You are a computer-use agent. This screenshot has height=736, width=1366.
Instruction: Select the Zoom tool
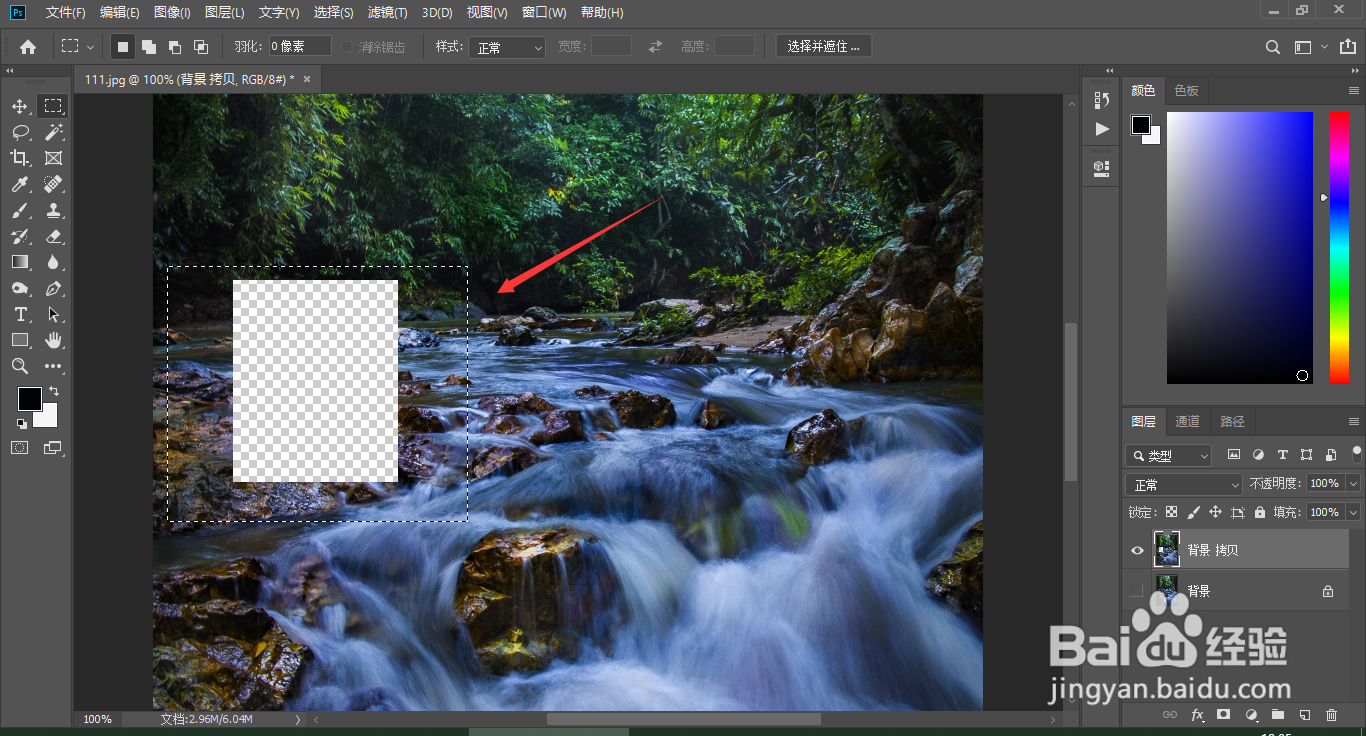point(20,366)
